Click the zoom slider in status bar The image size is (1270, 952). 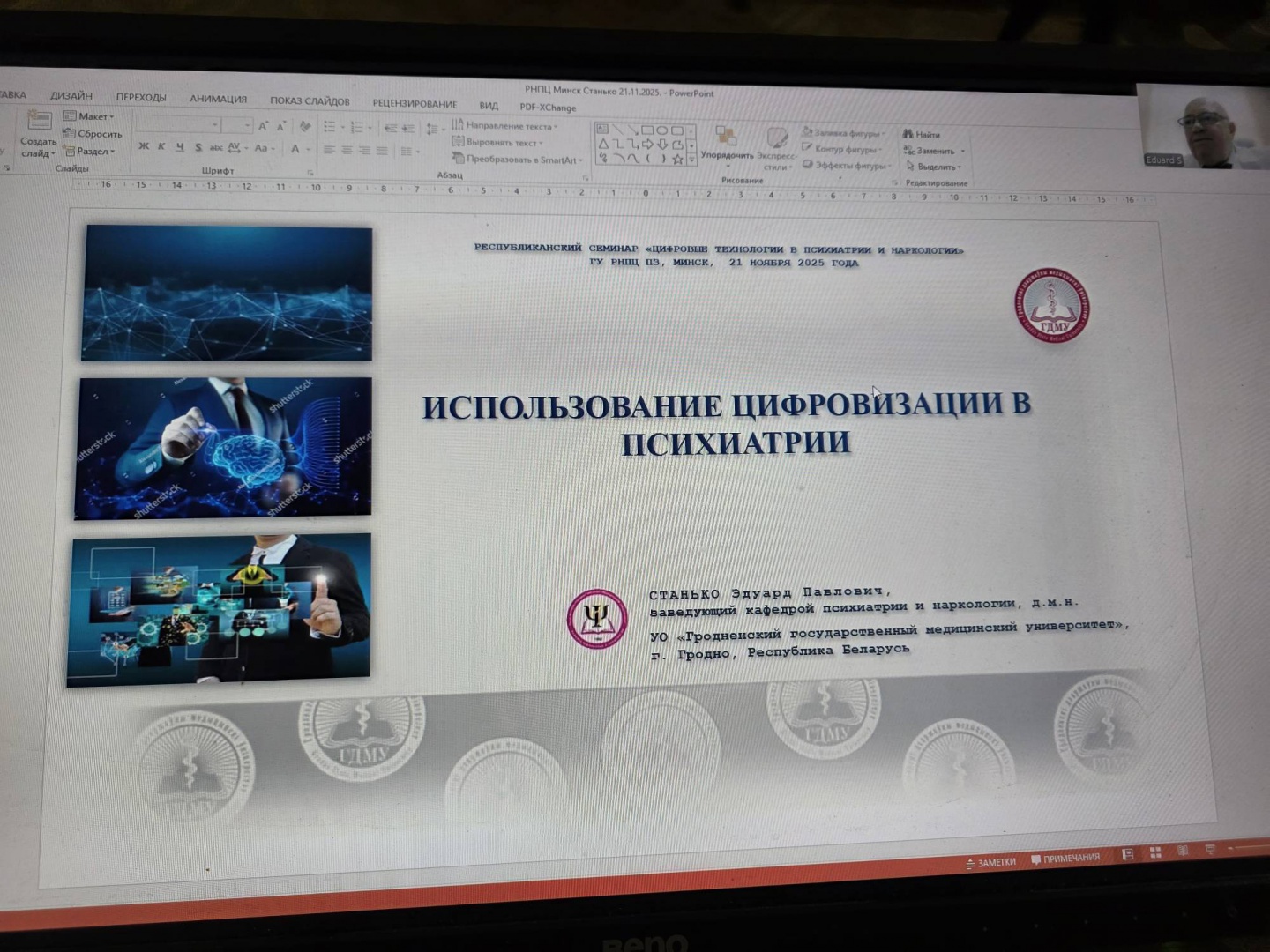(x=1248, y=847)
